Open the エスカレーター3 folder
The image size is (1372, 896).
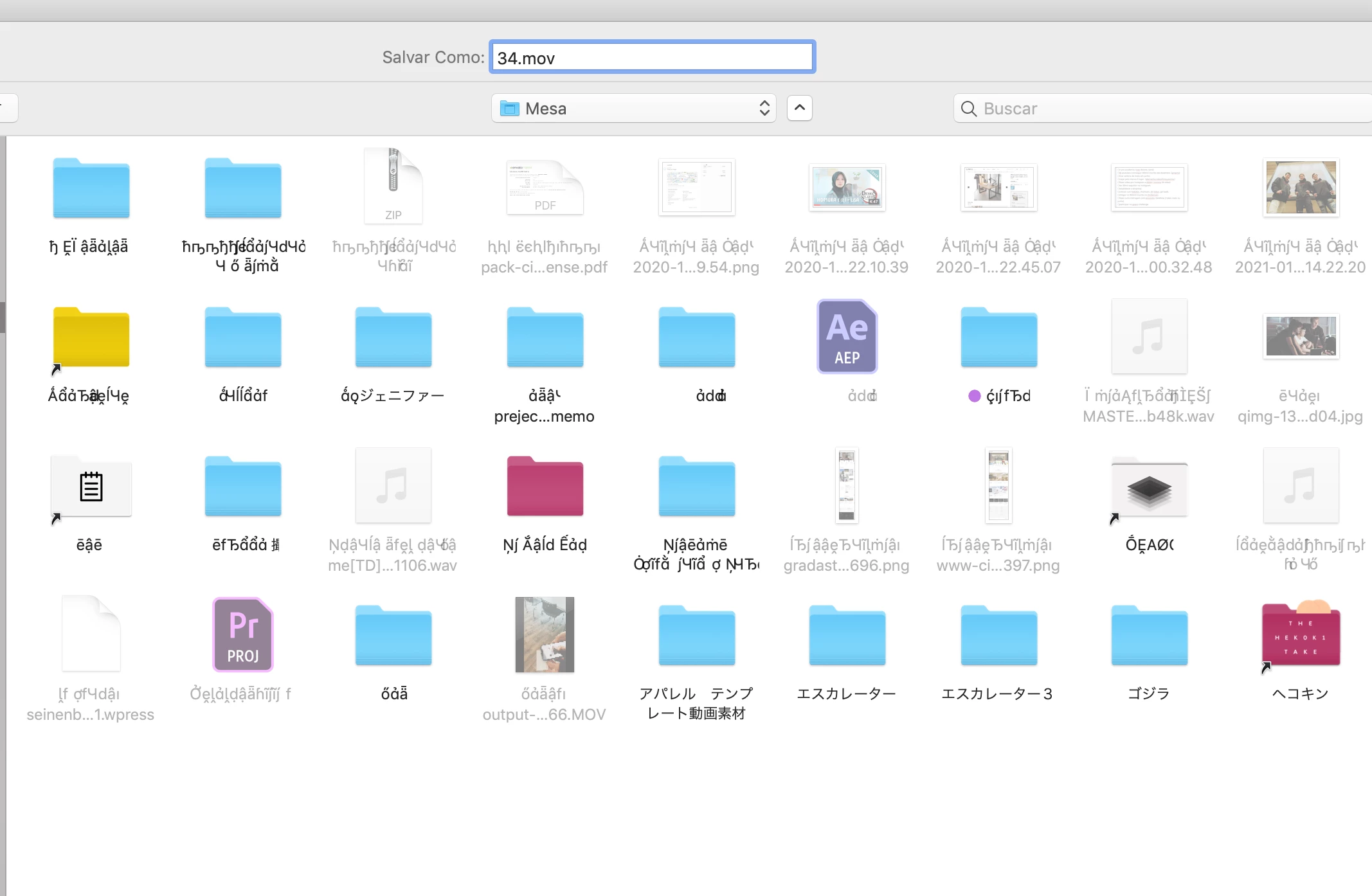998,636
